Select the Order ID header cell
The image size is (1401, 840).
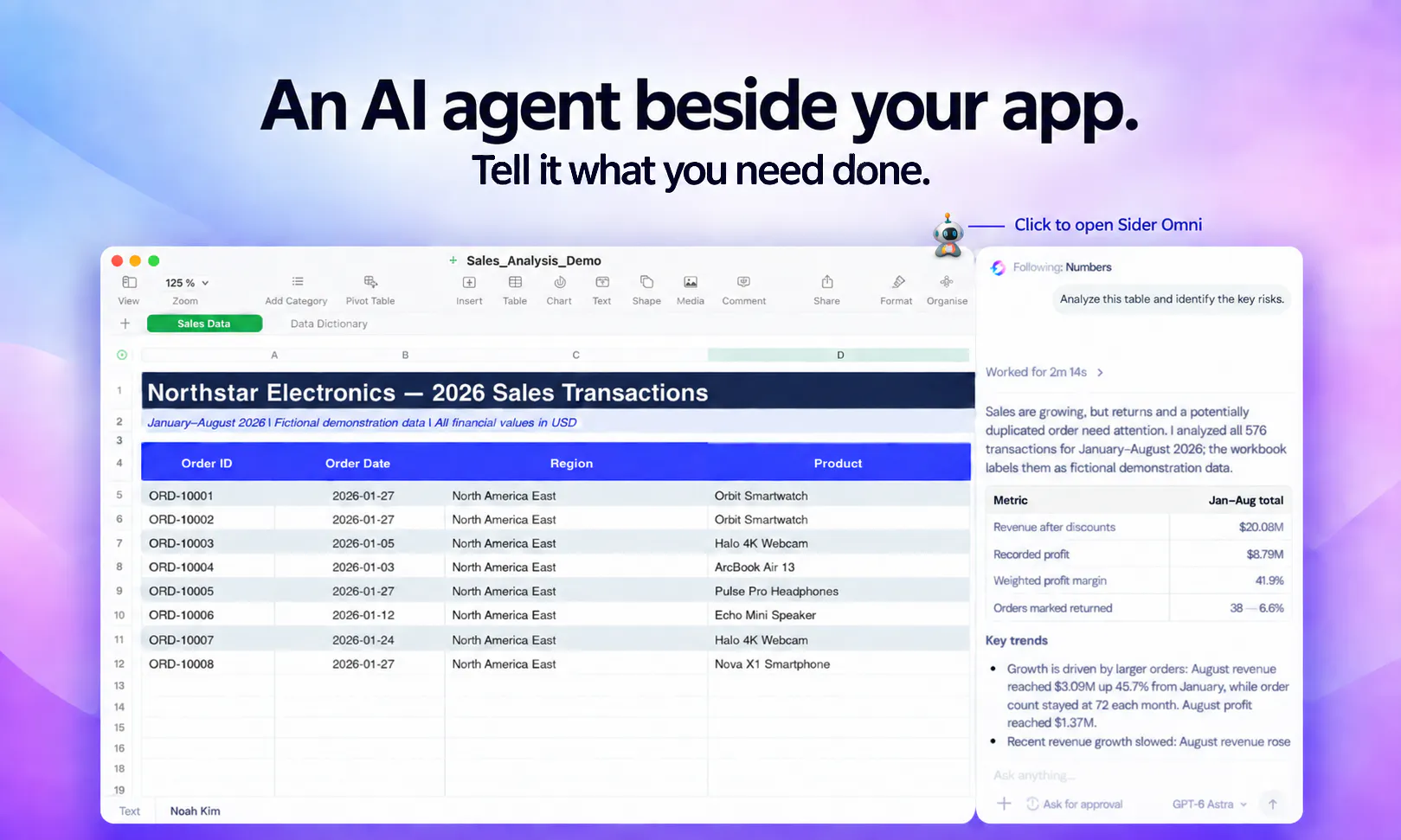[207, 463]
